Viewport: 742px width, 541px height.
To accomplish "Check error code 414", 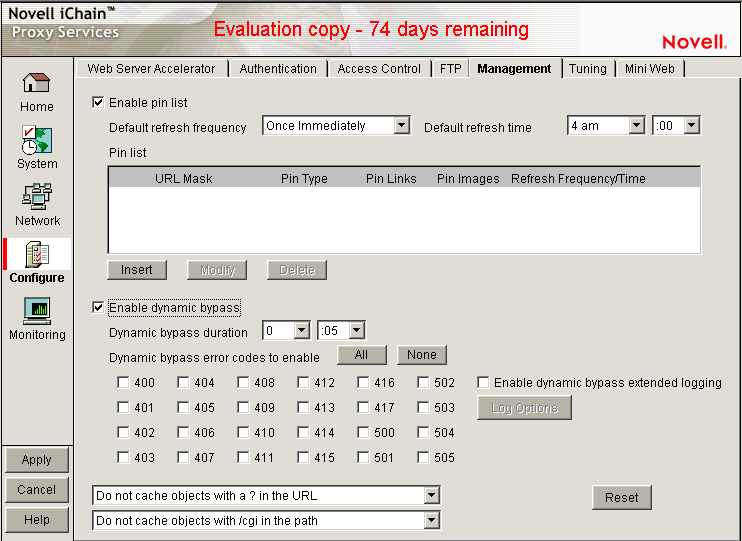I will click(x=303, y=433).
